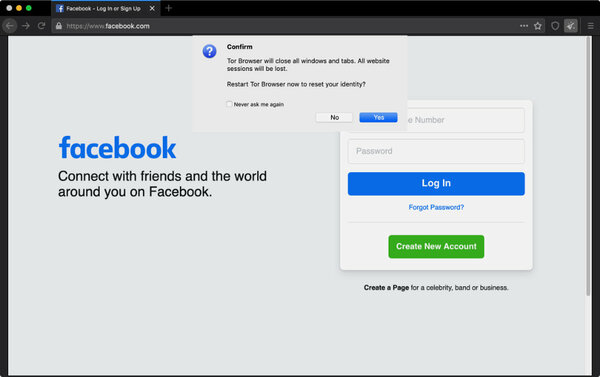Click the New Identity broom icon
The width and height of the screenshot is (600, 377).
click(571, 26)
